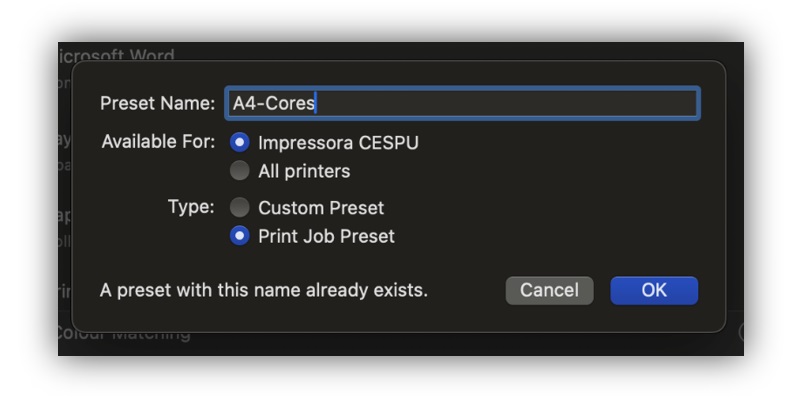Choose the Print Job Preset radio button
The image size is (796, 413).
tap(240, 236)
